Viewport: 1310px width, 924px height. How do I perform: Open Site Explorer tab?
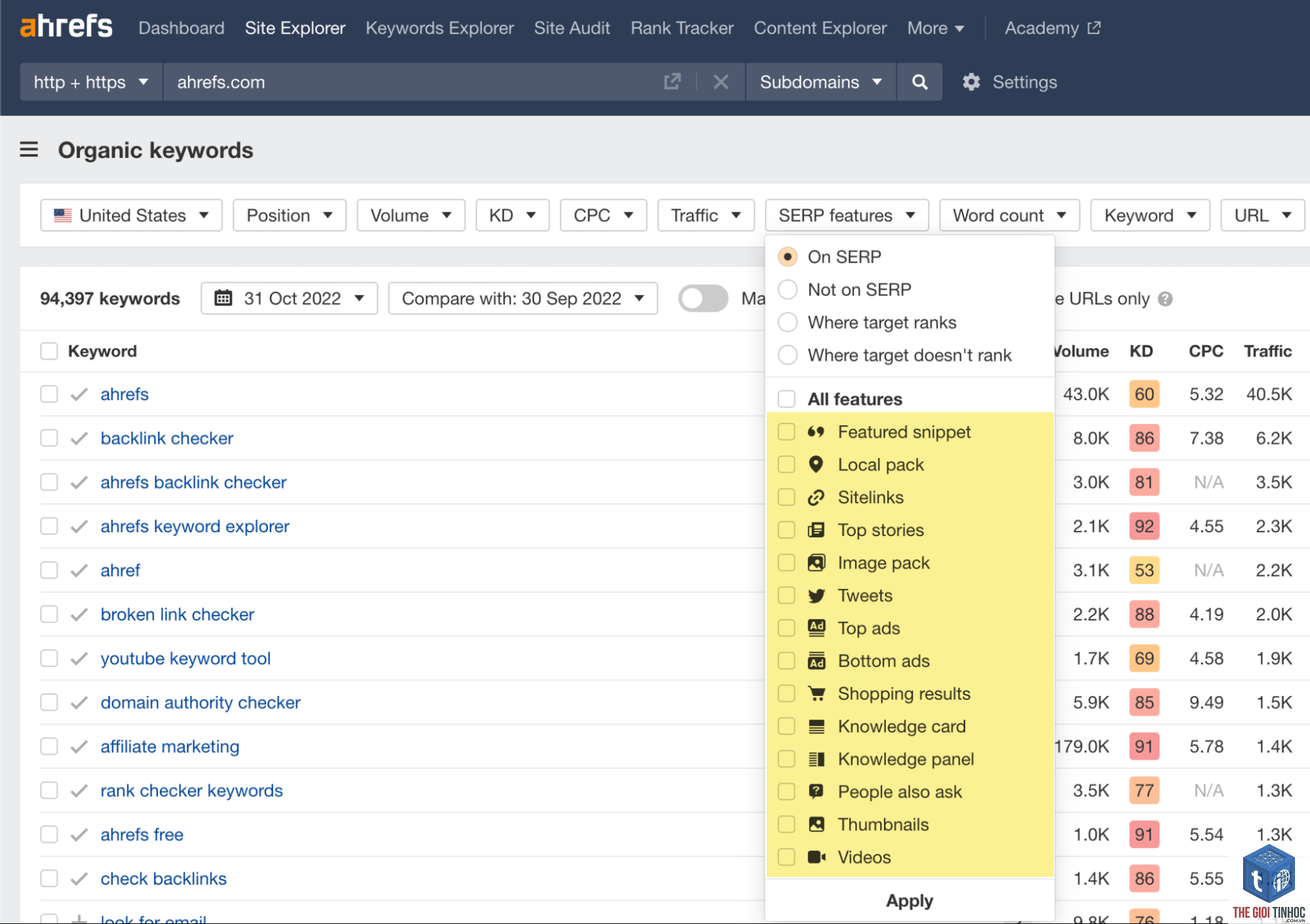(x=295, y=28)
